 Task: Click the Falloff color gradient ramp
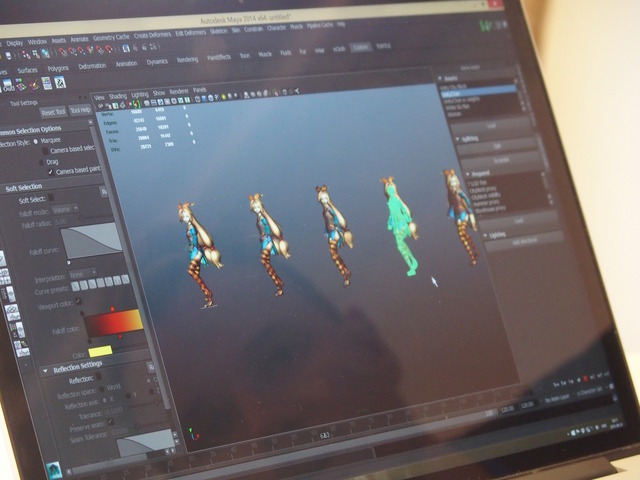(x=114, y=324)
